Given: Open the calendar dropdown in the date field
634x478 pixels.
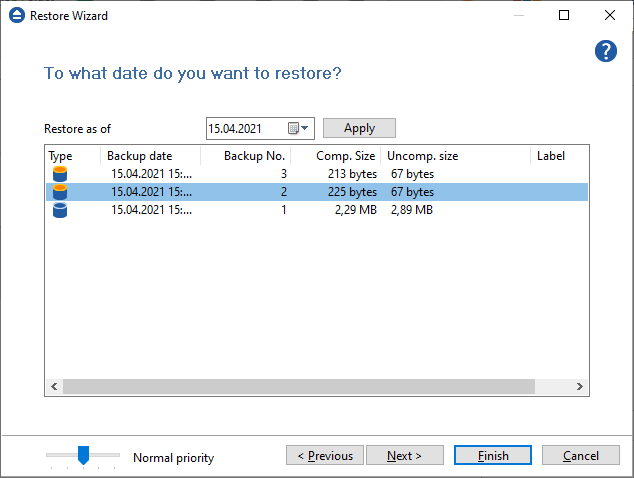Looking at the screenshot, I should click(298, 128).
